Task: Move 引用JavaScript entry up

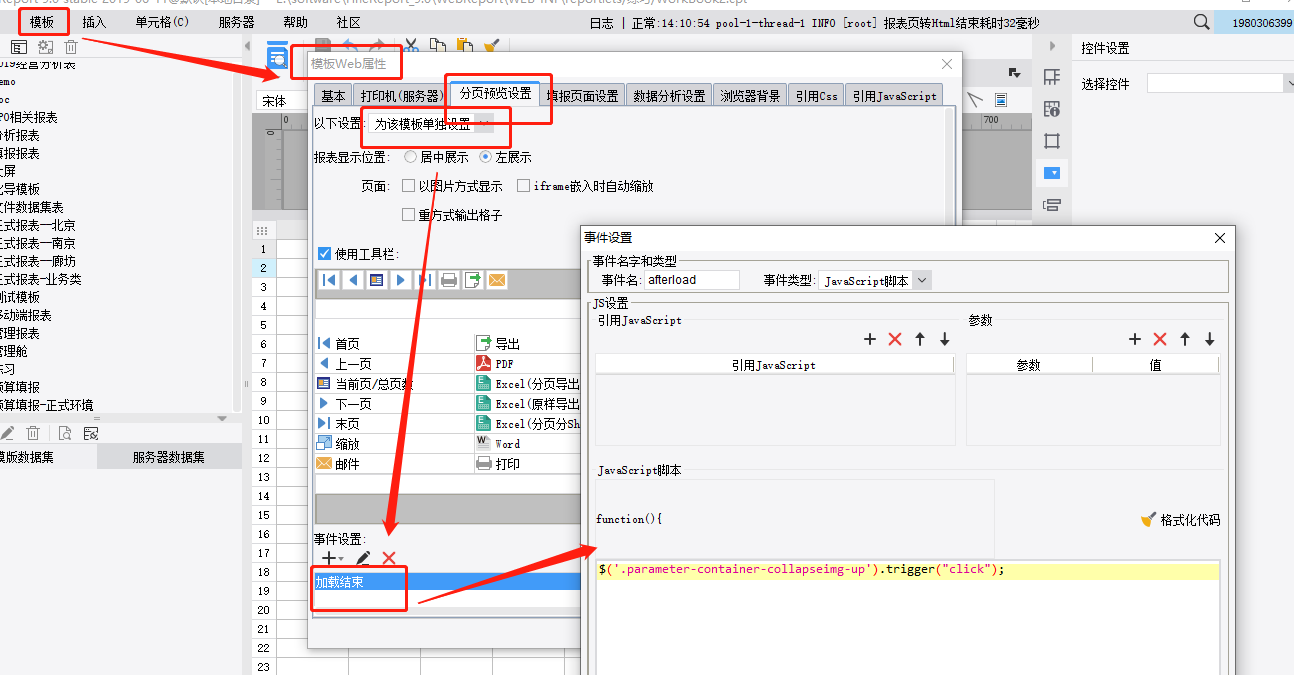Action: click(920, 339)
